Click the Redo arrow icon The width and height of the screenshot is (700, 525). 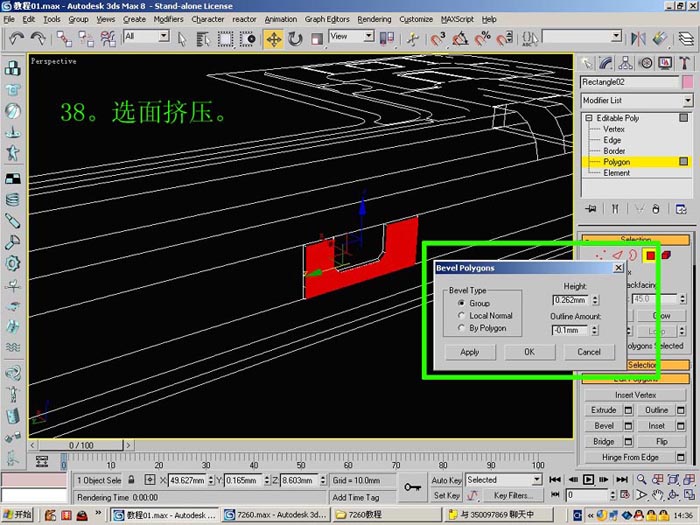point(38,39)
